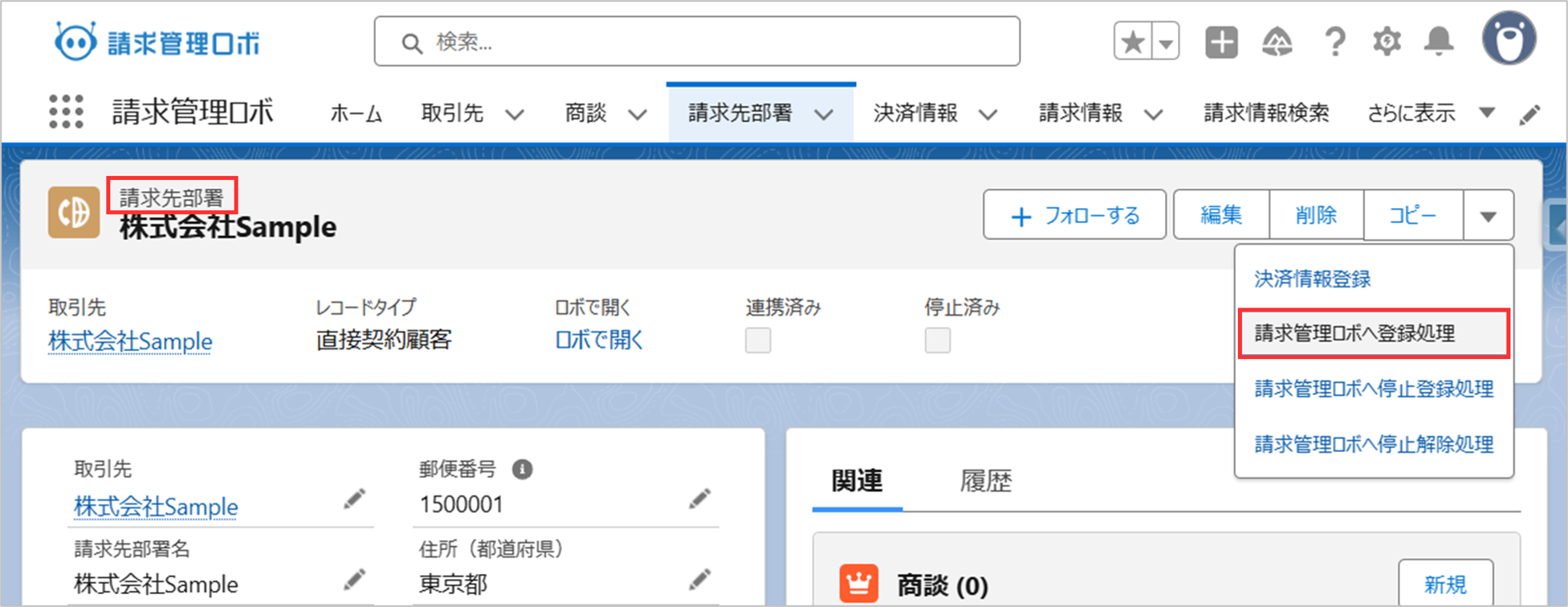Expand the 商談 tab dropdown chevron
Viewport: 1568px width, 607px height.
(637, 115)
